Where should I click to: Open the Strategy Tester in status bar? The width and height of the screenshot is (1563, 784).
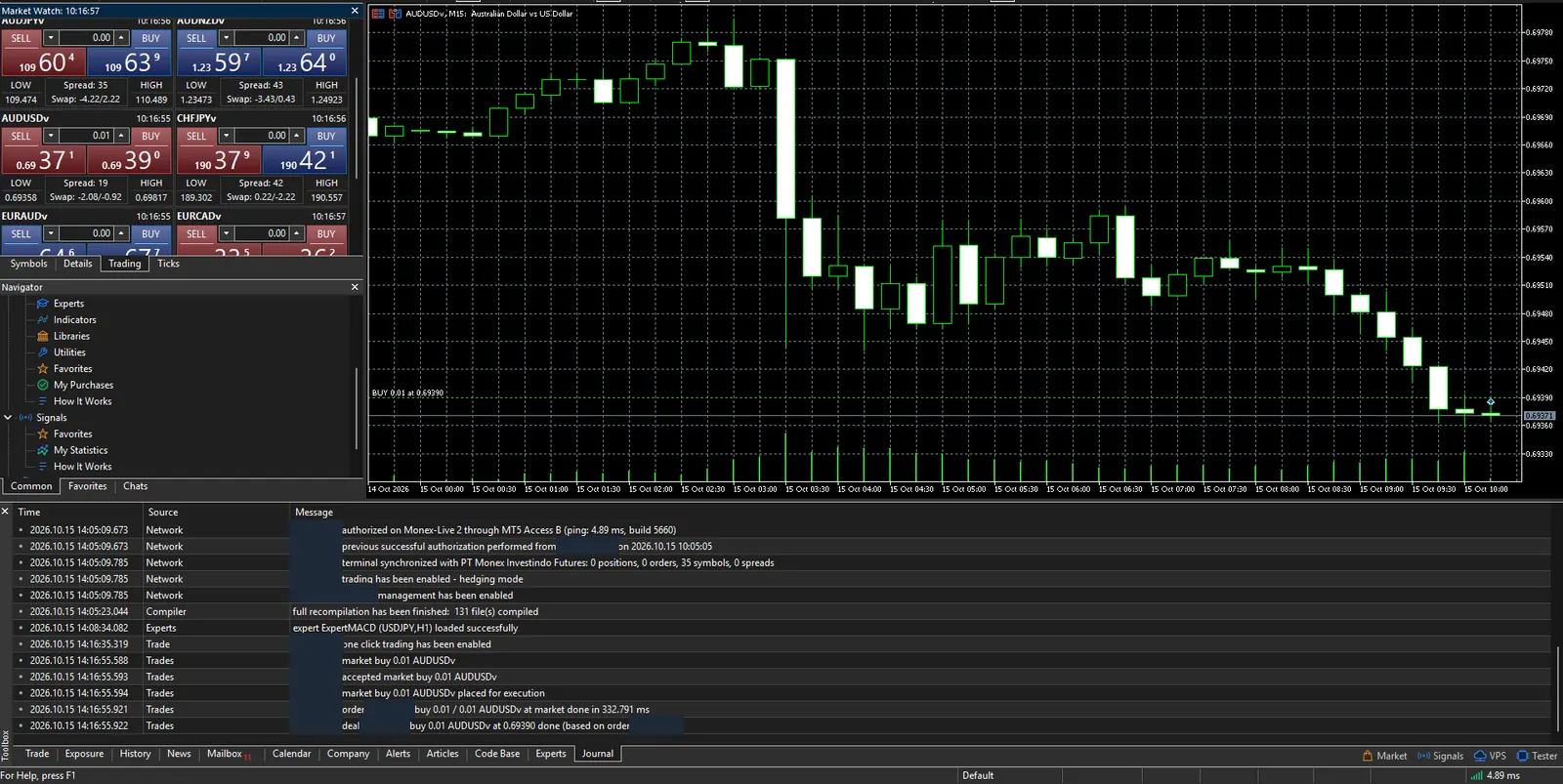coord(1537,756)
